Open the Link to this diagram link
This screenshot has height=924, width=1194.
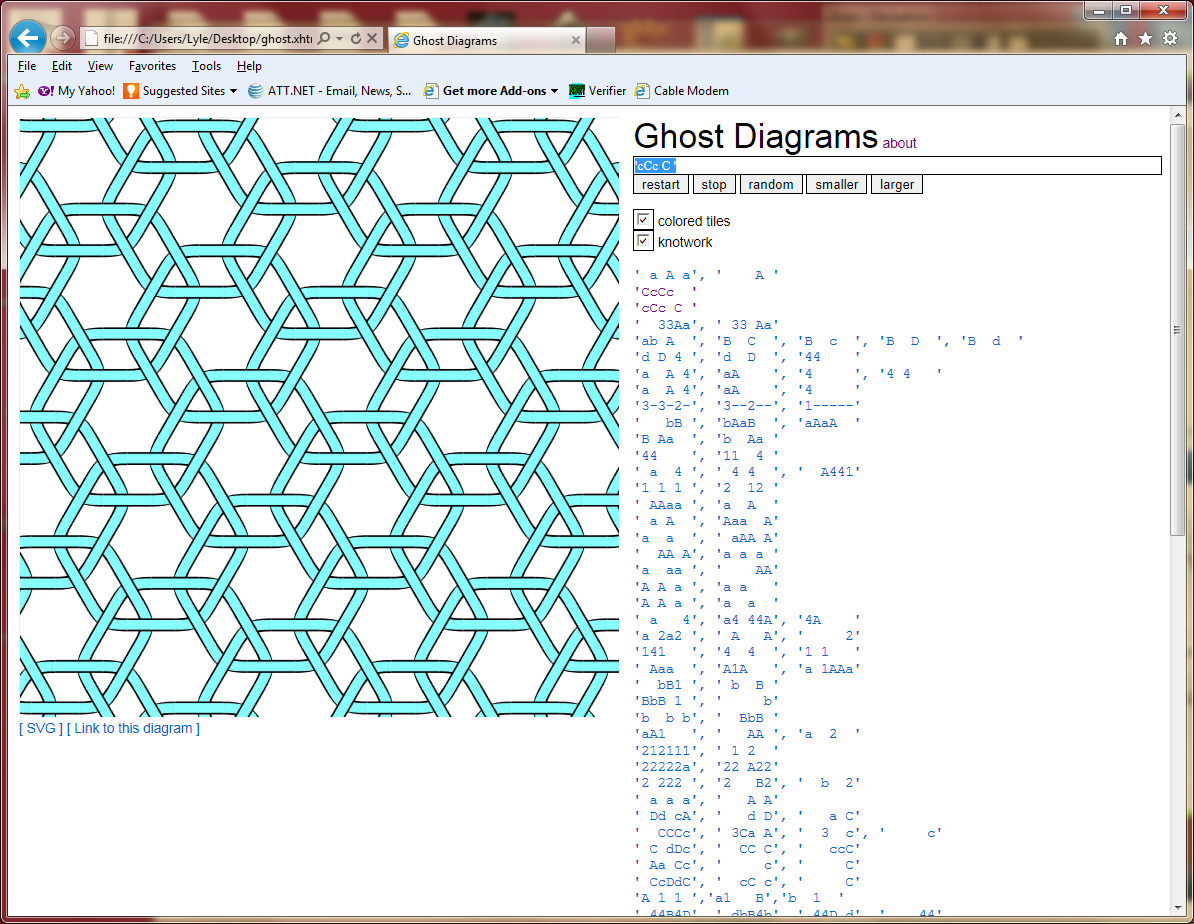133,728
